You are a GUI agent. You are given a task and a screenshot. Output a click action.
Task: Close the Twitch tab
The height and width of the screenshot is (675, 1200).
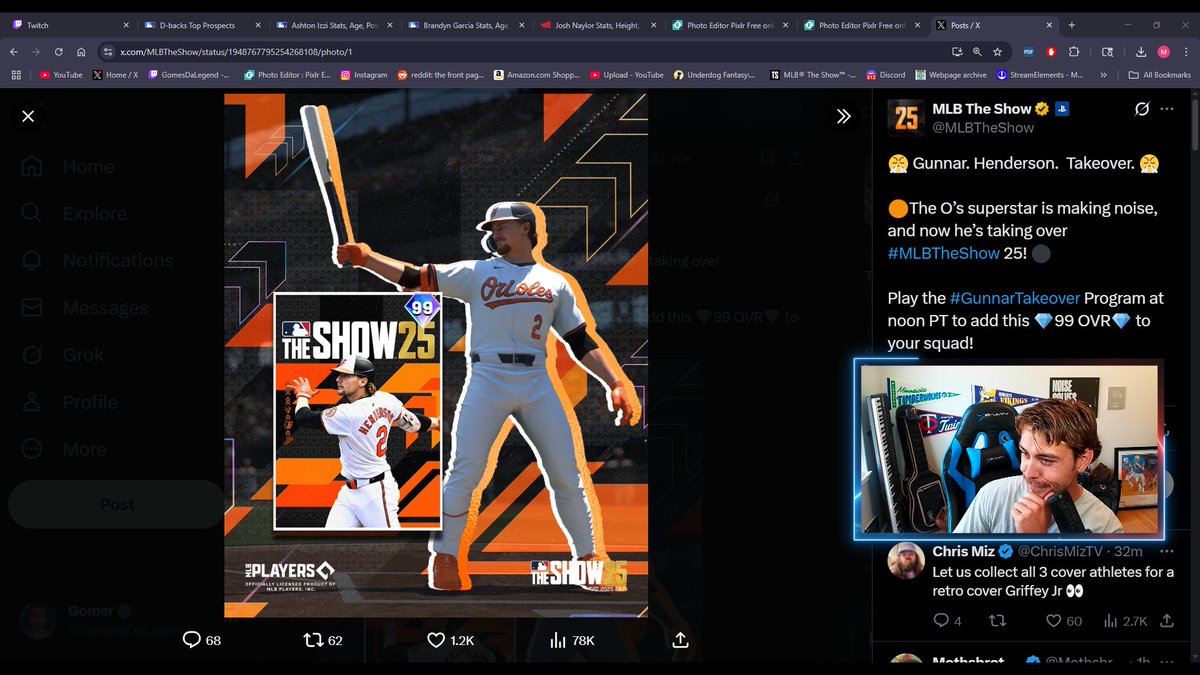pos(124,25)
